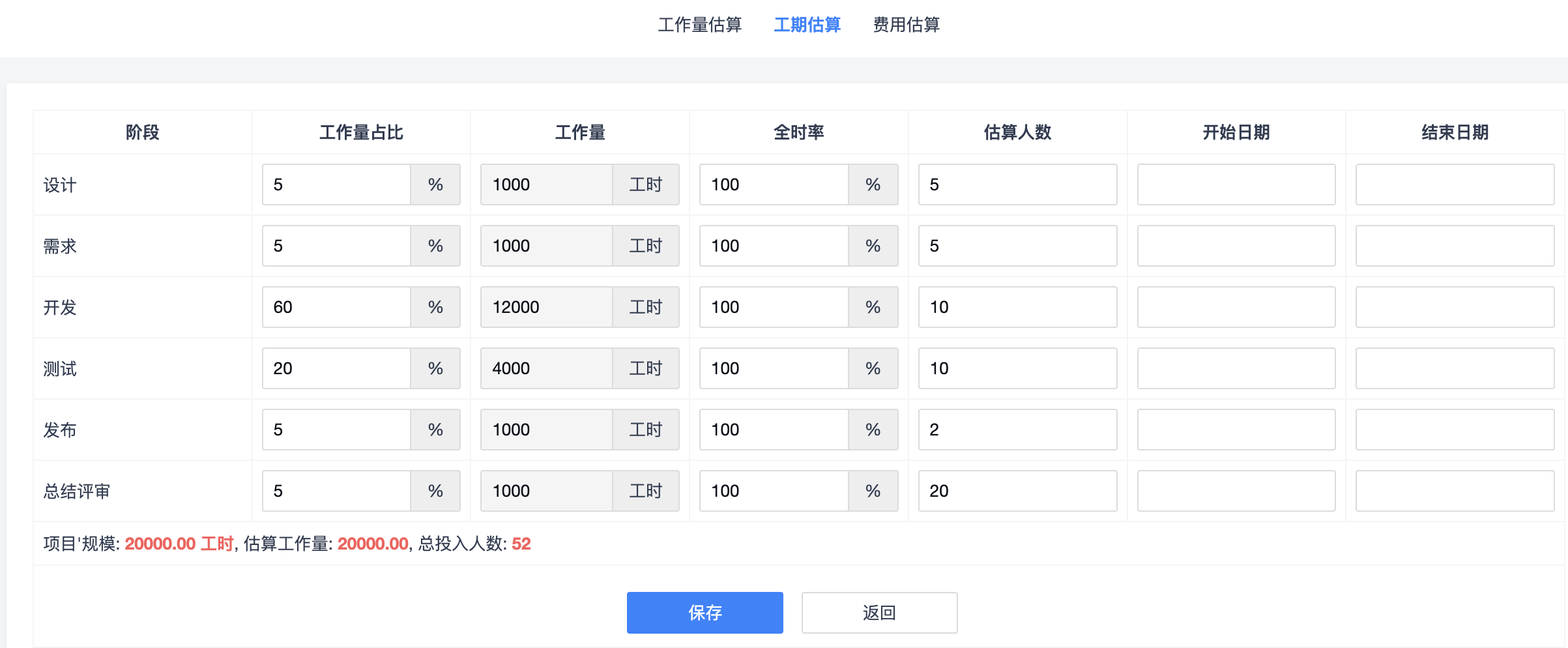Click the 发布 开始日期 input

(x=1236, y=430)
